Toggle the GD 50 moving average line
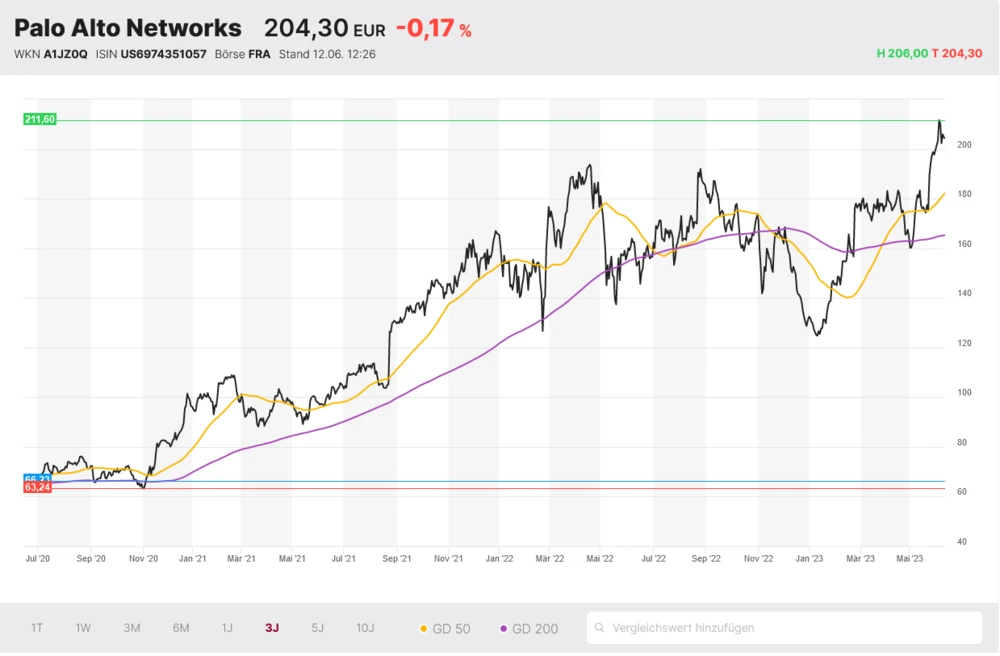1000x656 pixels. coord(446,629)
